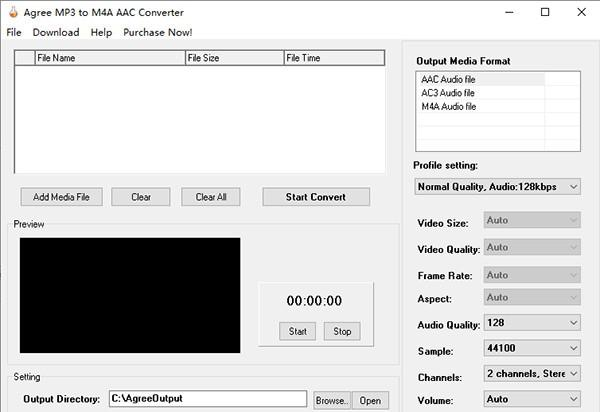
Task: Click the File Name column header
Action: (x=110, y=58)
